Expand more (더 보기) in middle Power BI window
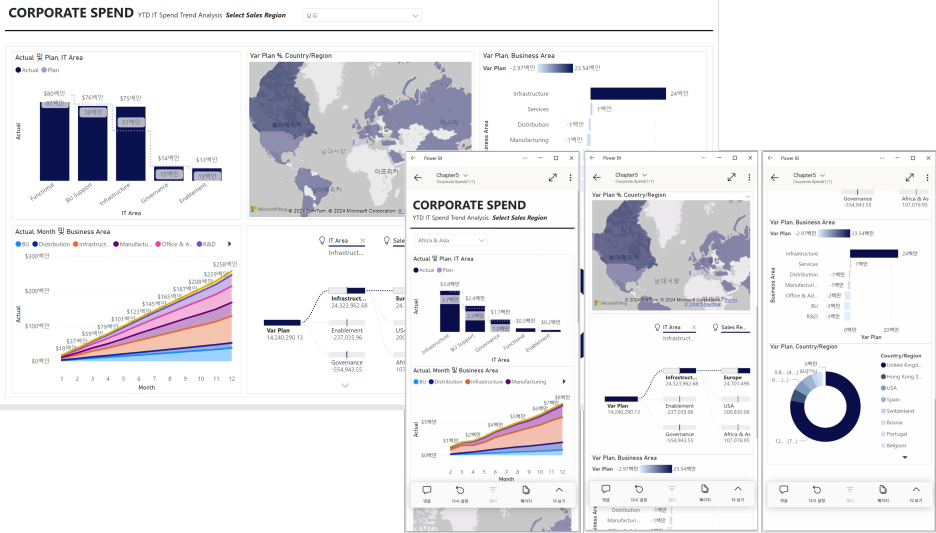 (738, 492)
